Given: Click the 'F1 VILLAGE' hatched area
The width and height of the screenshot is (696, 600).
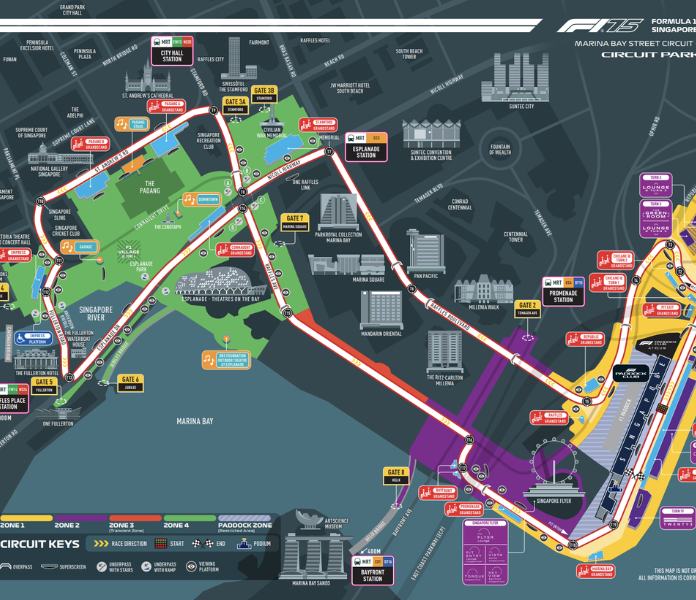Looking at the screenshot, I should tap(129, 252).
